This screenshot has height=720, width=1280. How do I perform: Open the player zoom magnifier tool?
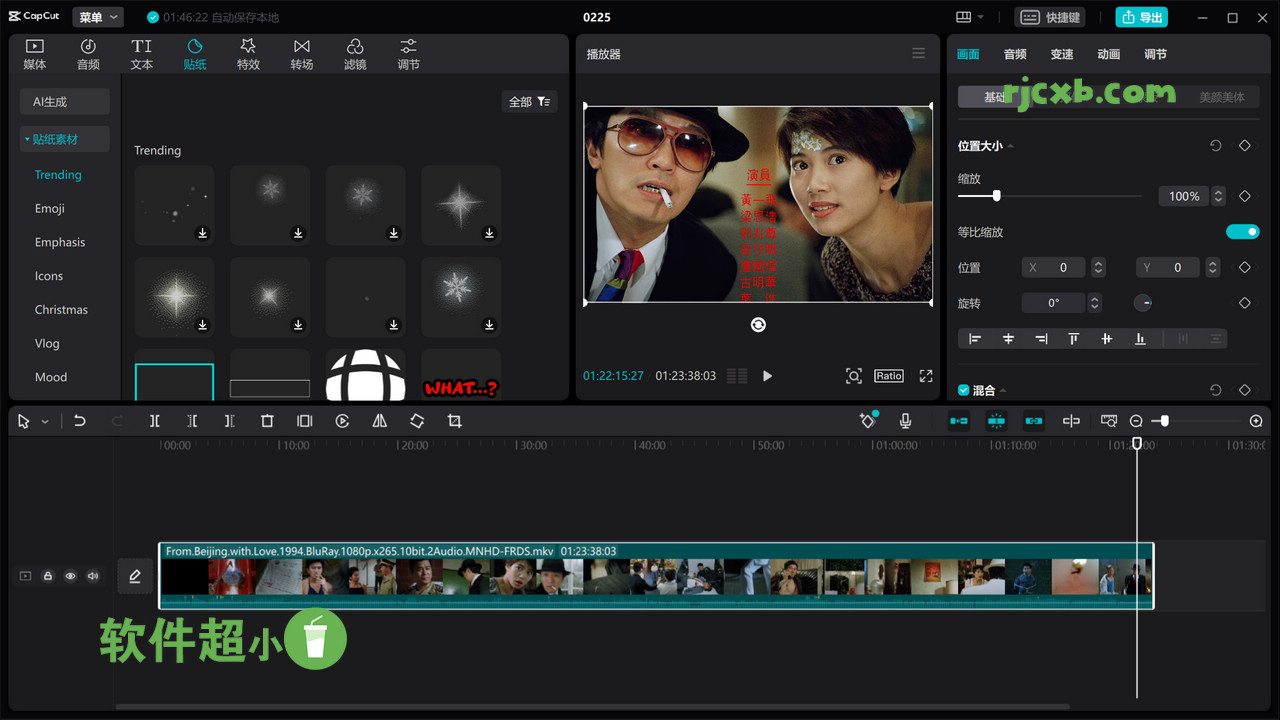pyautogui.click(x=853, y=376)
